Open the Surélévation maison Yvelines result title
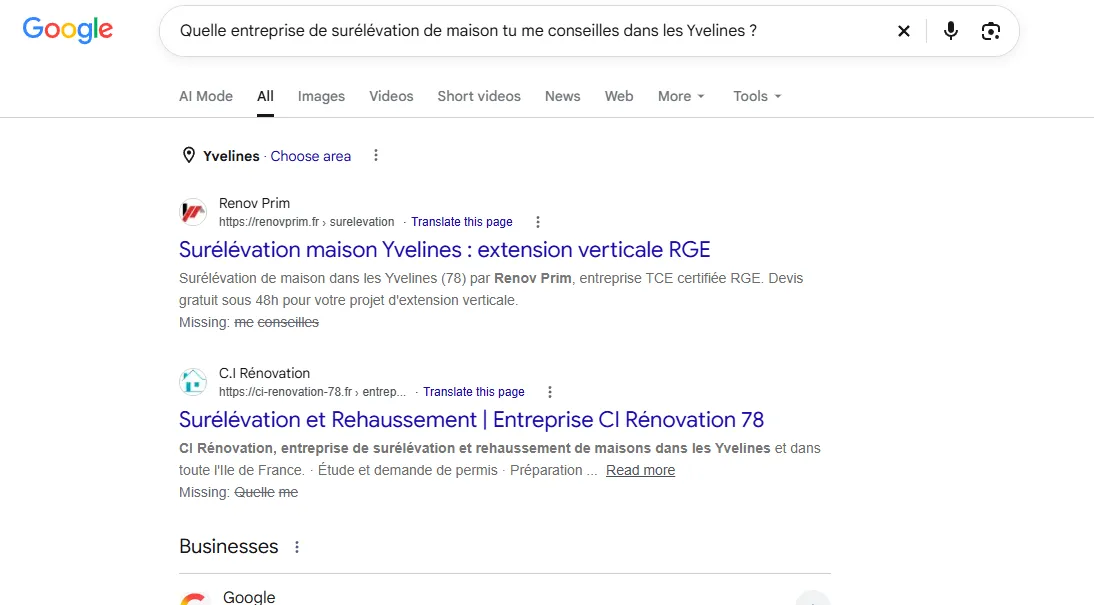This screenshot has height=605, width=1094. (444, 250)
